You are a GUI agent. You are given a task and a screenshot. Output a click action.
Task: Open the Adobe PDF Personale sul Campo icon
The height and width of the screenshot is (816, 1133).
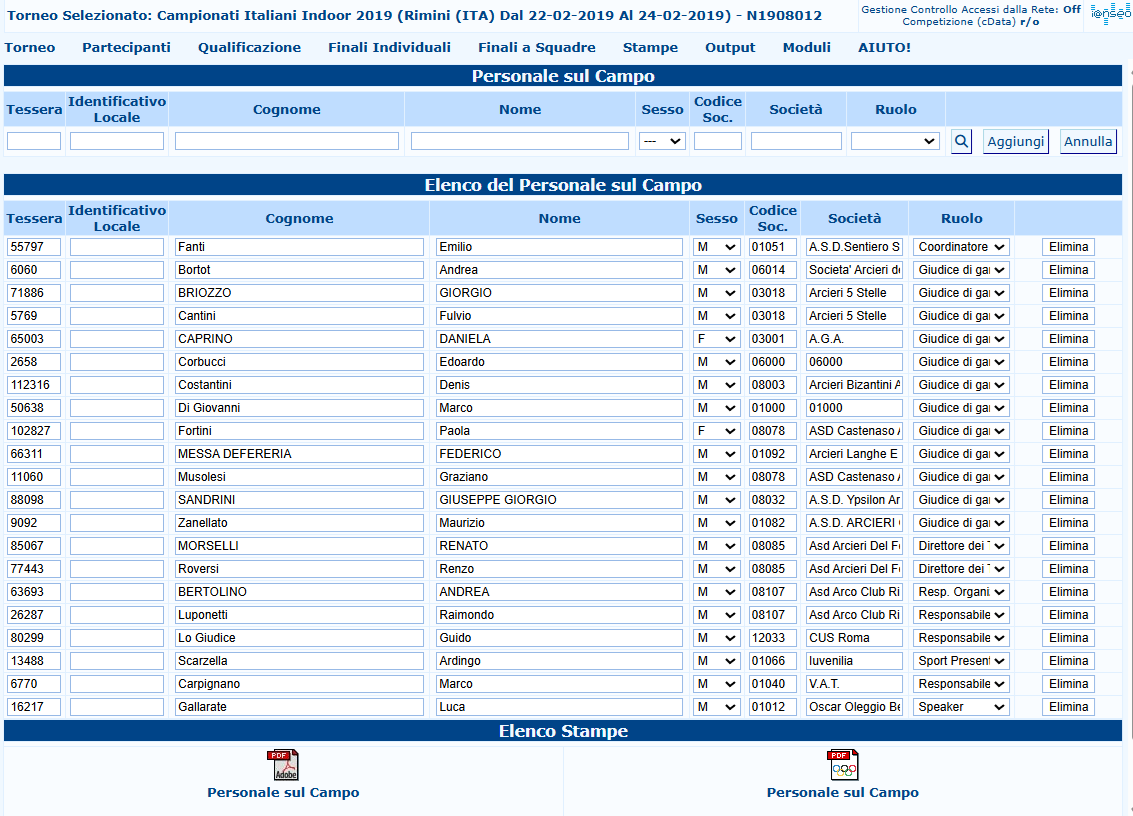tap(282, 765)
